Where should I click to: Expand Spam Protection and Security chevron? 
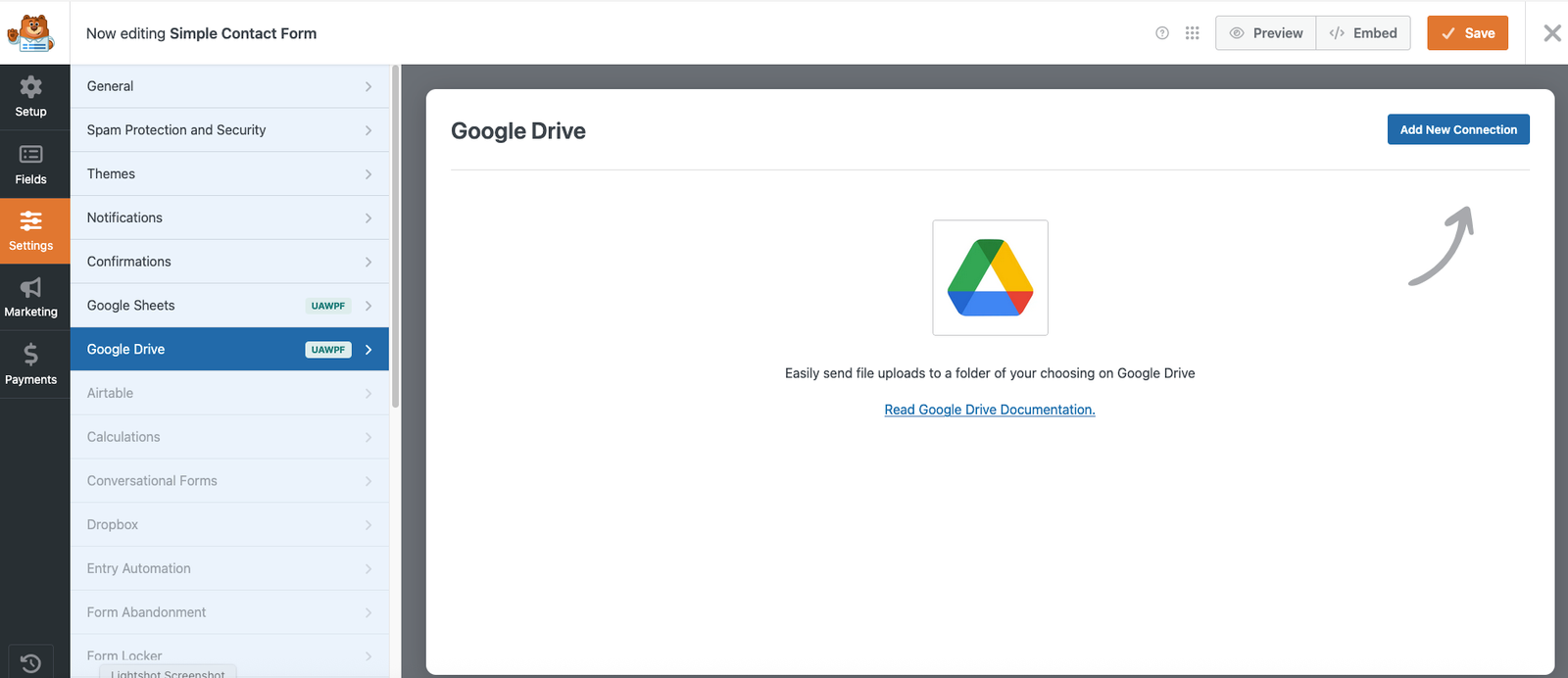click(368, 130)
